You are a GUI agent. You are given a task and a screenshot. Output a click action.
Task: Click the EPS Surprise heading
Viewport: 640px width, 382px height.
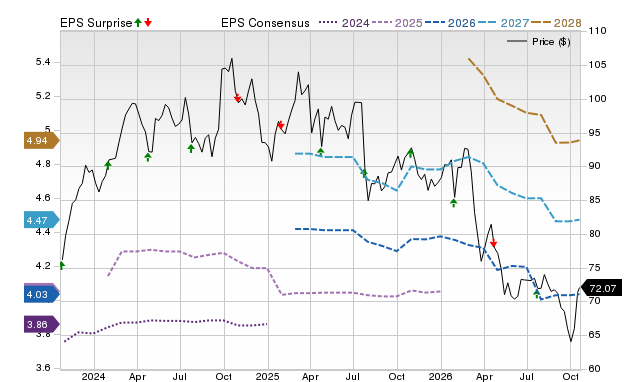96,23
